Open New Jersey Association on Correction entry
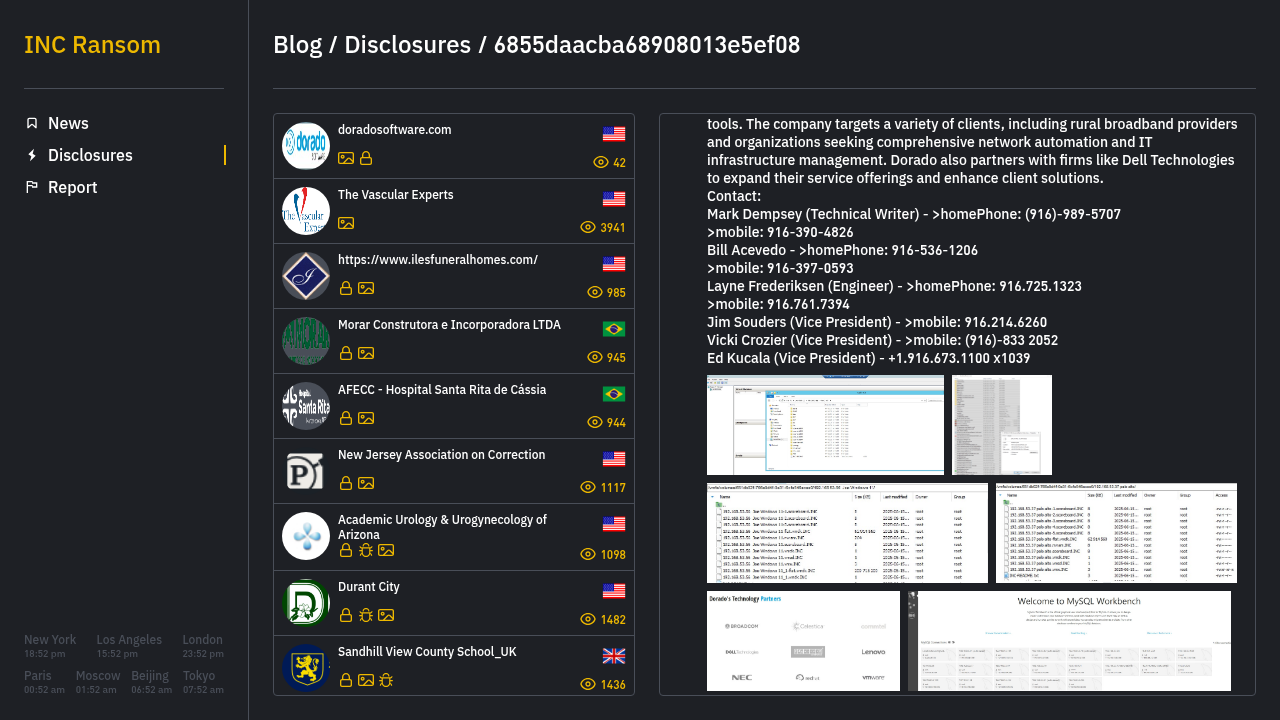This screenshot has height=720, width=1280. tap(454, 471)
